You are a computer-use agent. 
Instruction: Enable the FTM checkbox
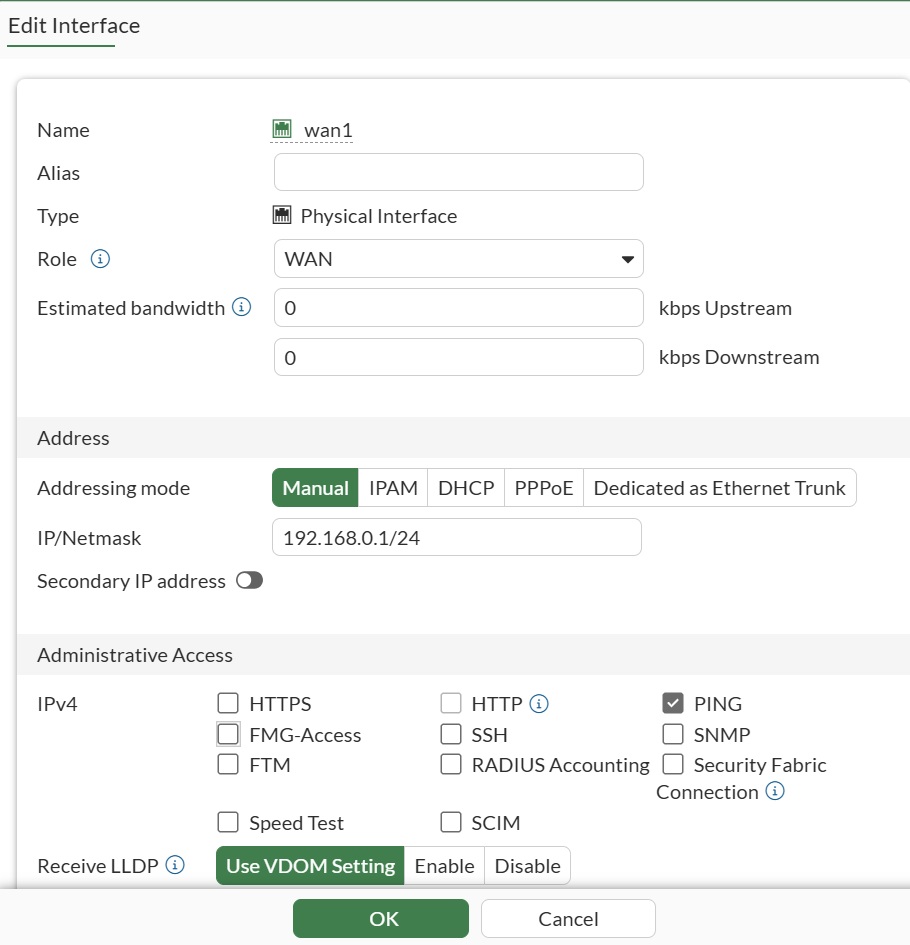228,764
